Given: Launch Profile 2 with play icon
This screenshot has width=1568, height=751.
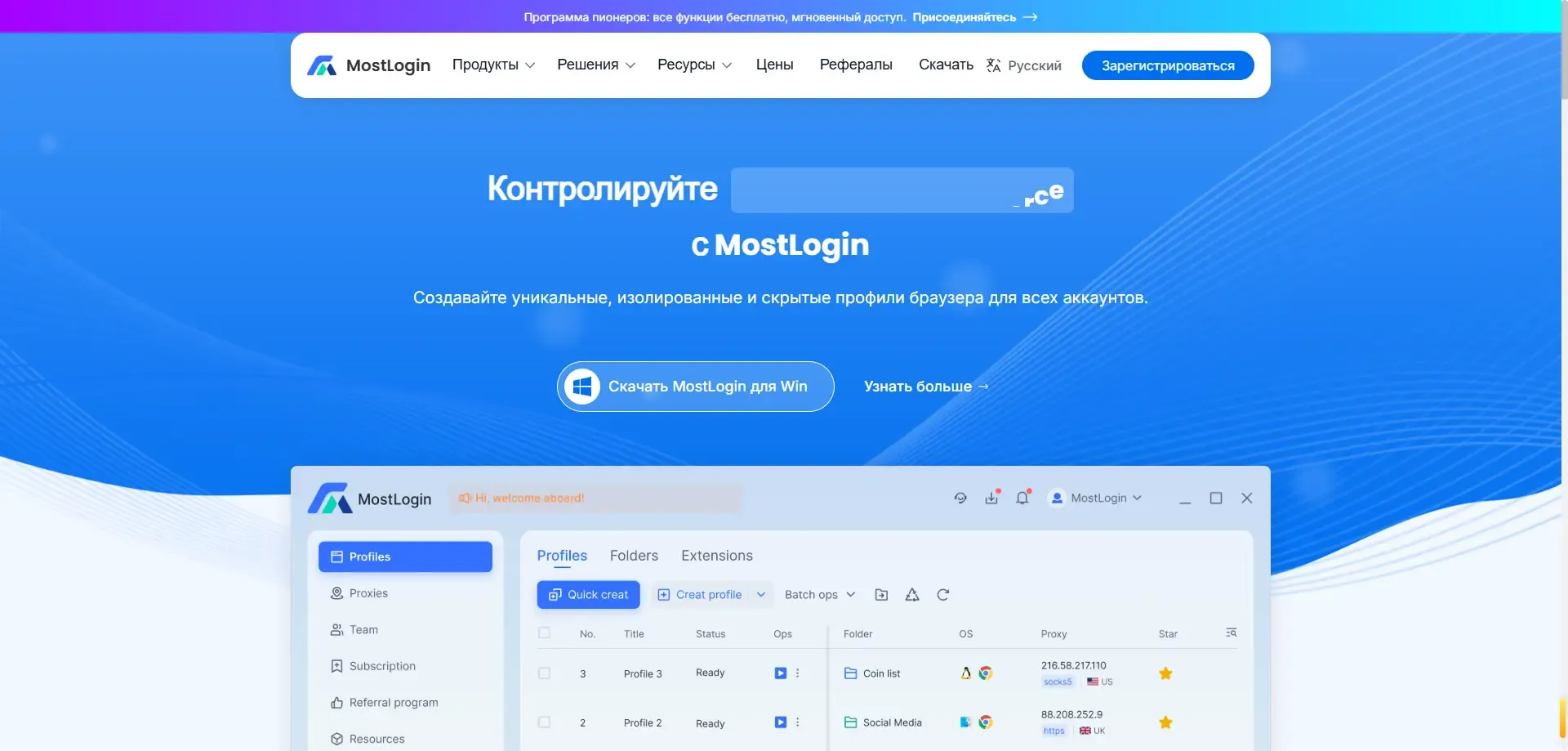Looking at the screenshot, I should [x=780, y=722].
